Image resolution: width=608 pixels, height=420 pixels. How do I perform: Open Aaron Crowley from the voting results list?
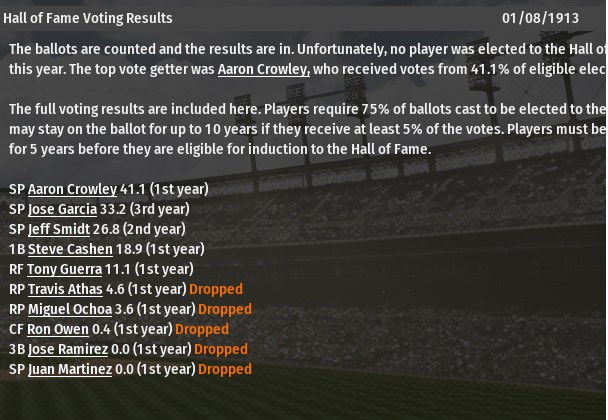click(72, 189)
